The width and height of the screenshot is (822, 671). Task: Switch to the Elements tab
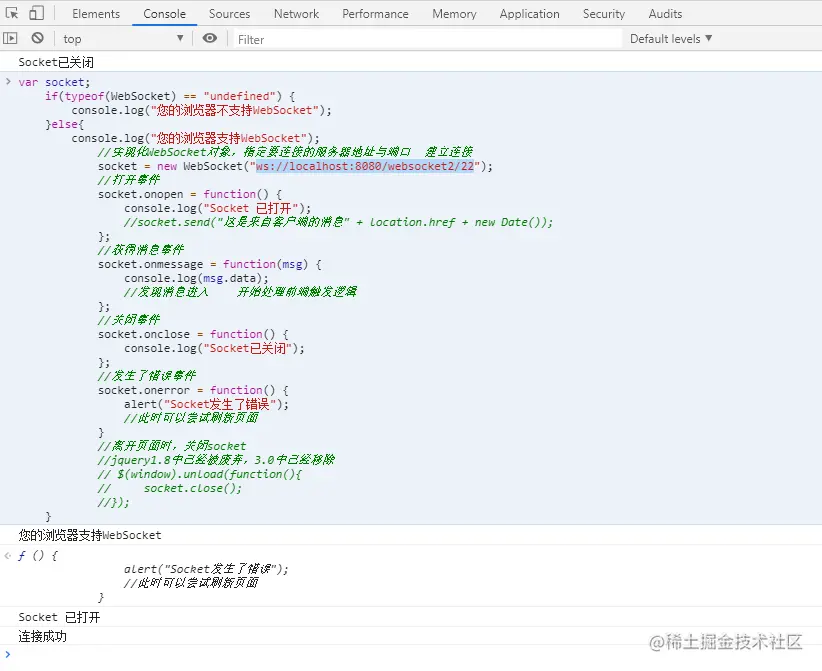(x=96, y=14)
